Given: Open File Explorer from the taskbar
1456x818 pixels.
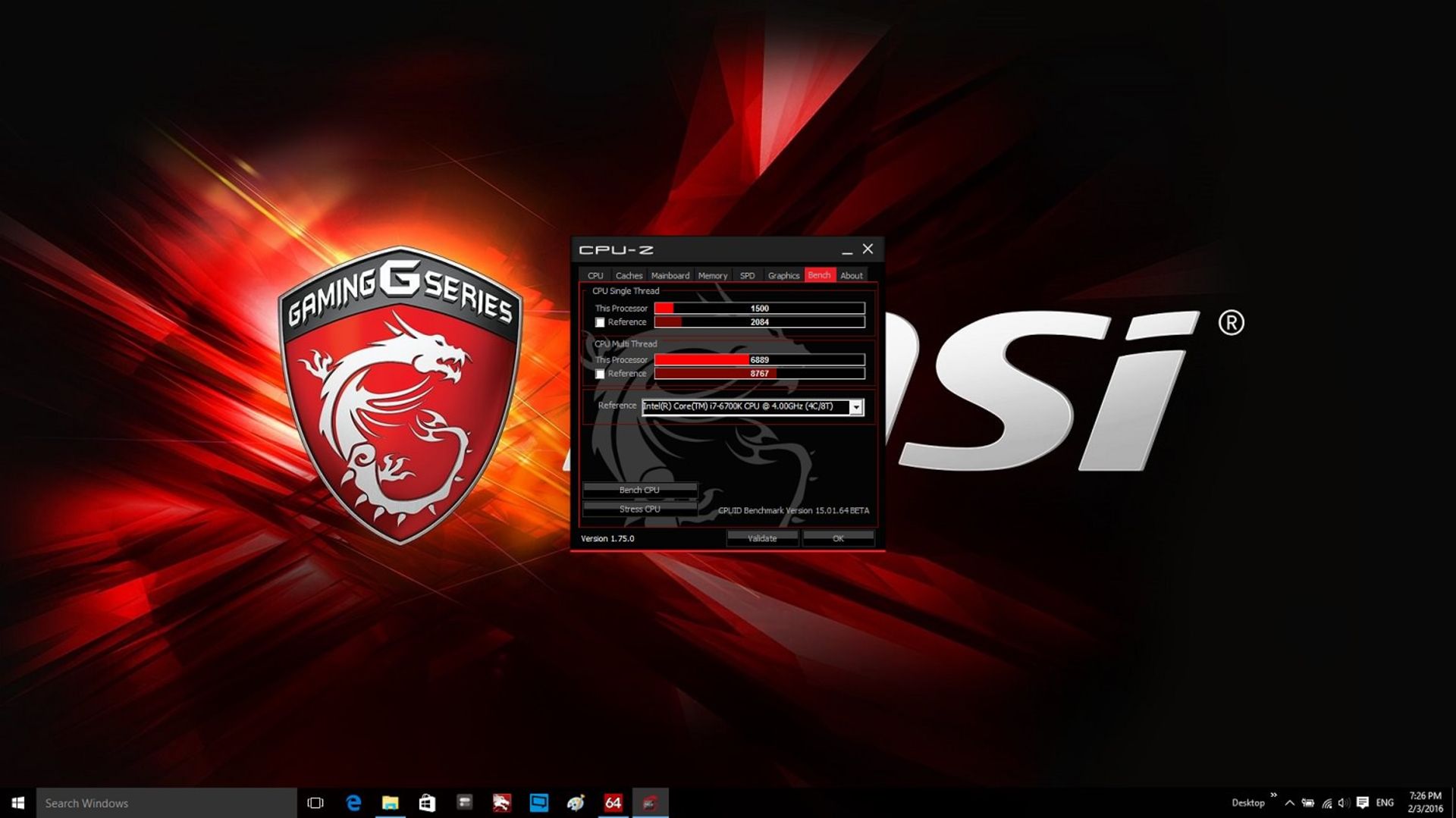Looking at the screenshot, I should click(390, 803).
